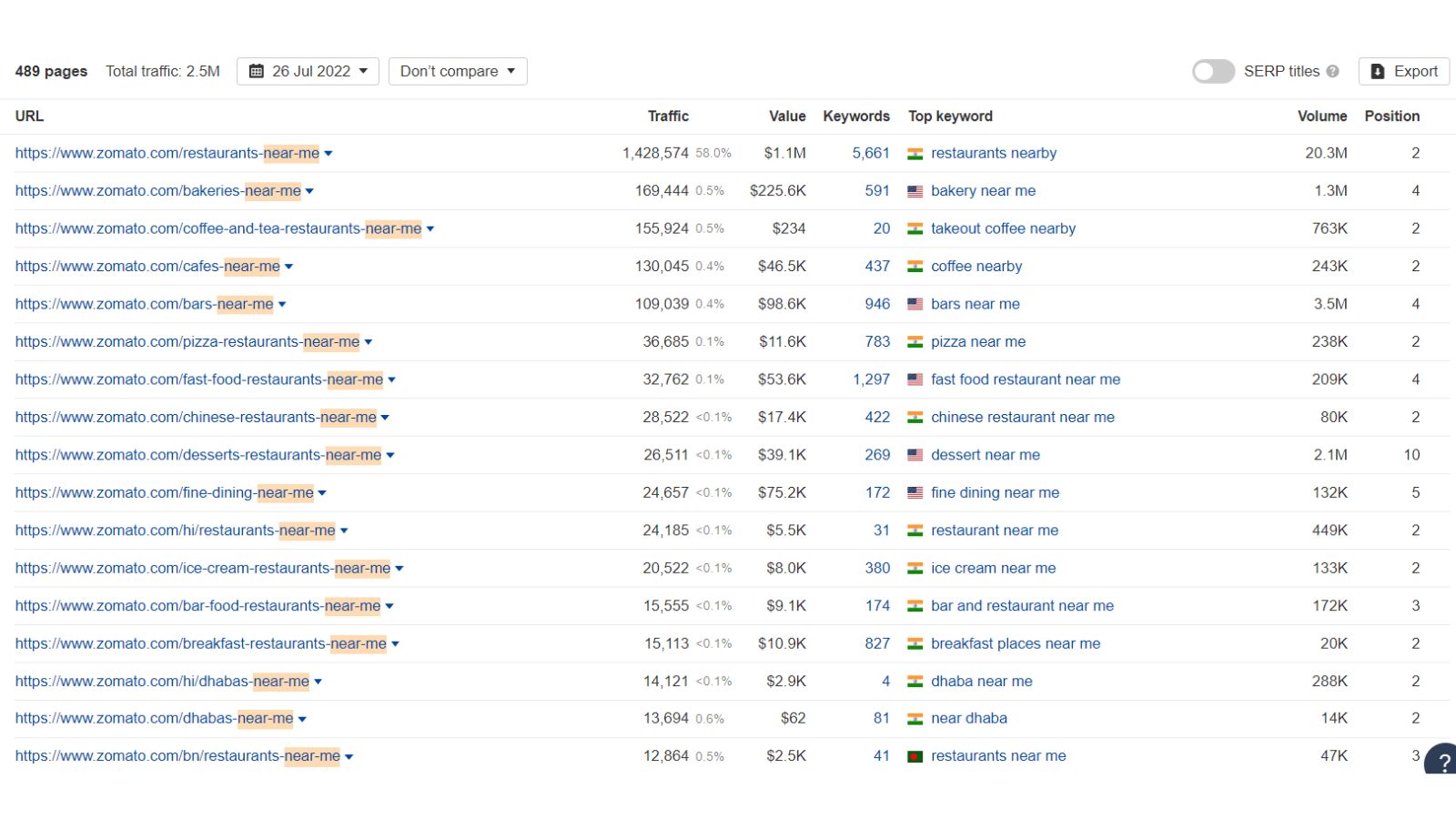1456x819 pixels.
Task: Open the zomato.com/restaurants-near-me link
Action: (x=167, y=153)
